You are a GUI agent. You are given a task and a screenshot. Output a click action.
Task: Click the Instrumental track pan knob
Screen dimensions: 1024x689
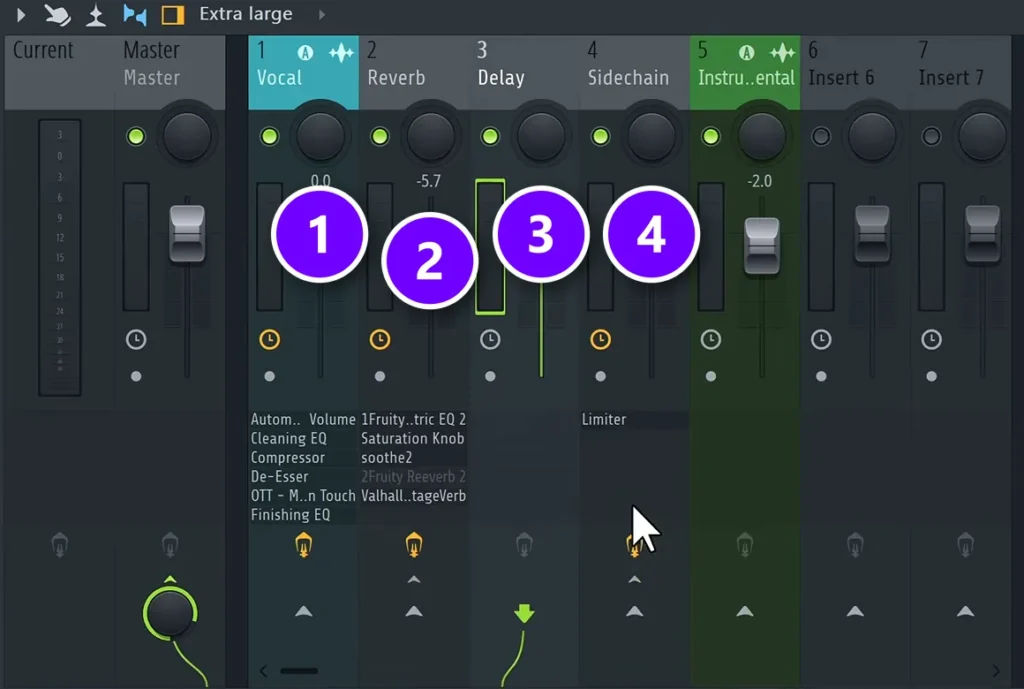pyautogui.click(x=761, y=136)
